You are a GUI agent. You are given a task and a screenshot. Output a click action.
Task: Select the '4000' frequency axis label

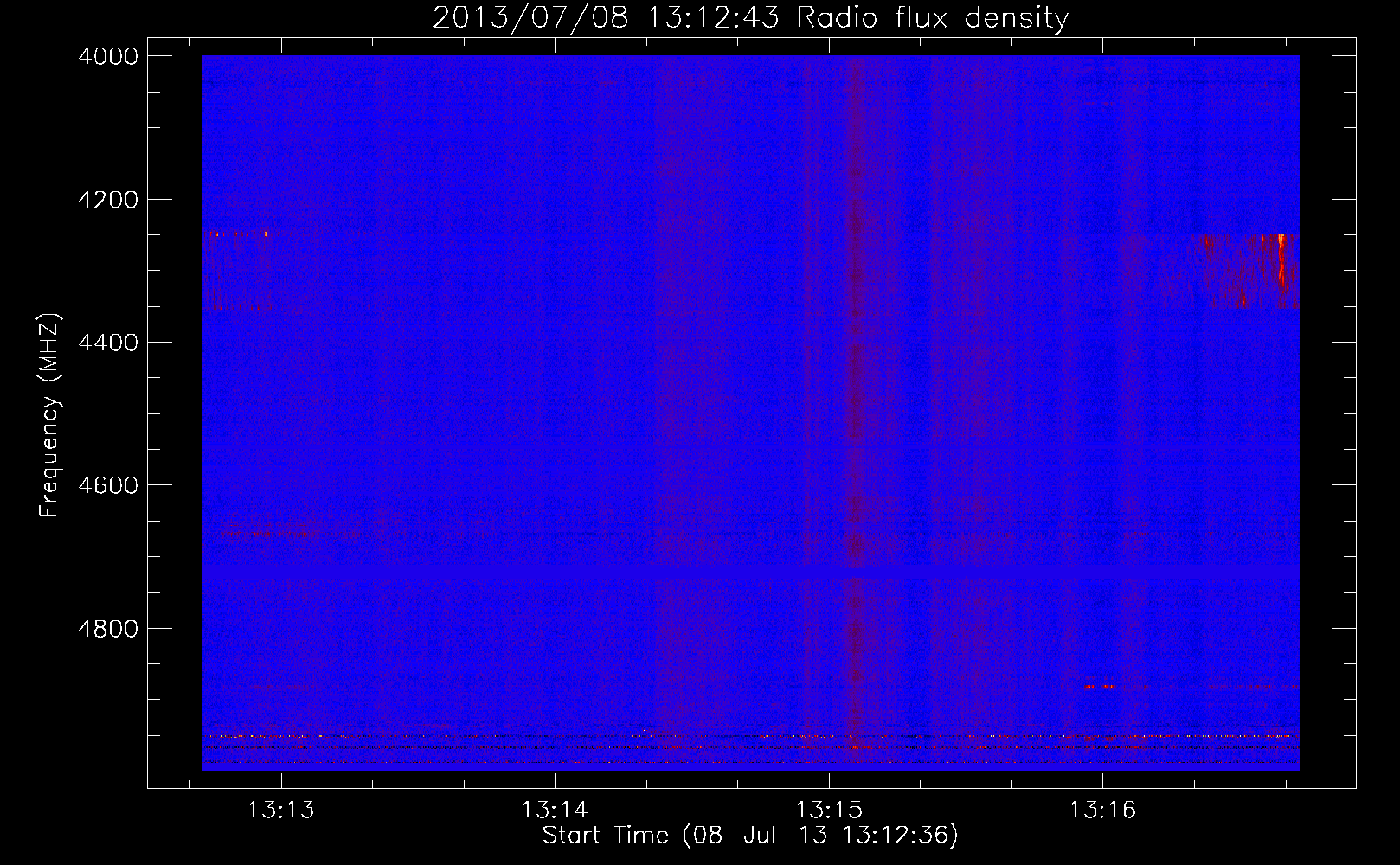(x=108, y=56)
